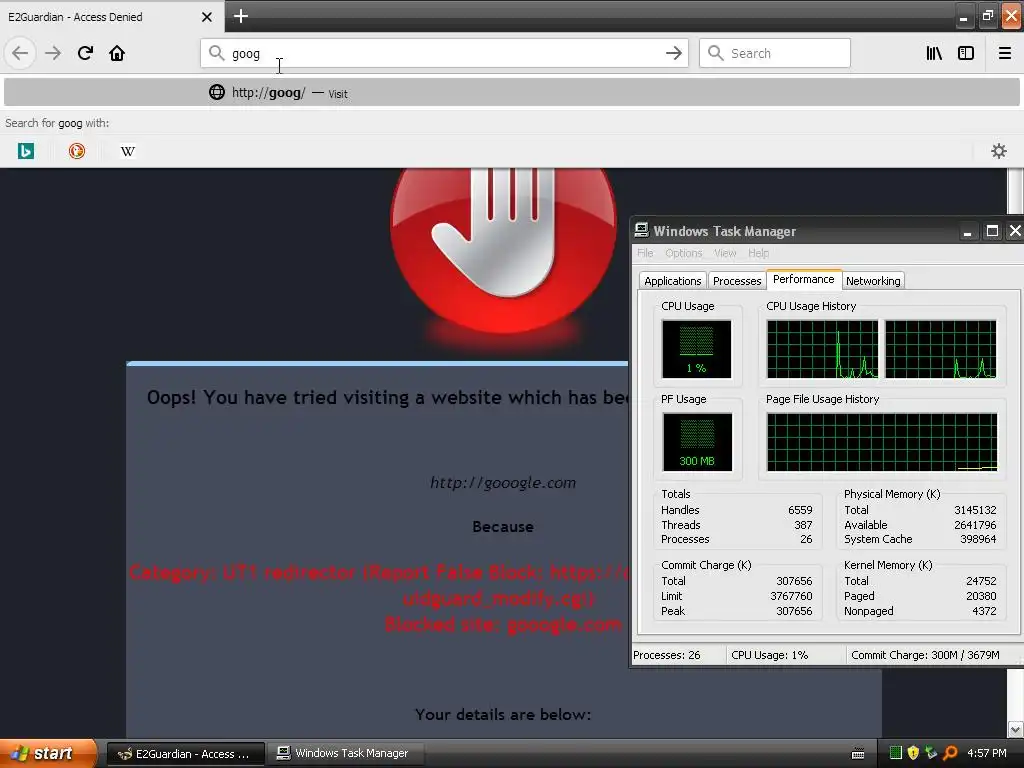Click the on-screen keyboard taskbar icon
The image size is (1024, 768).
coord(858,754)
